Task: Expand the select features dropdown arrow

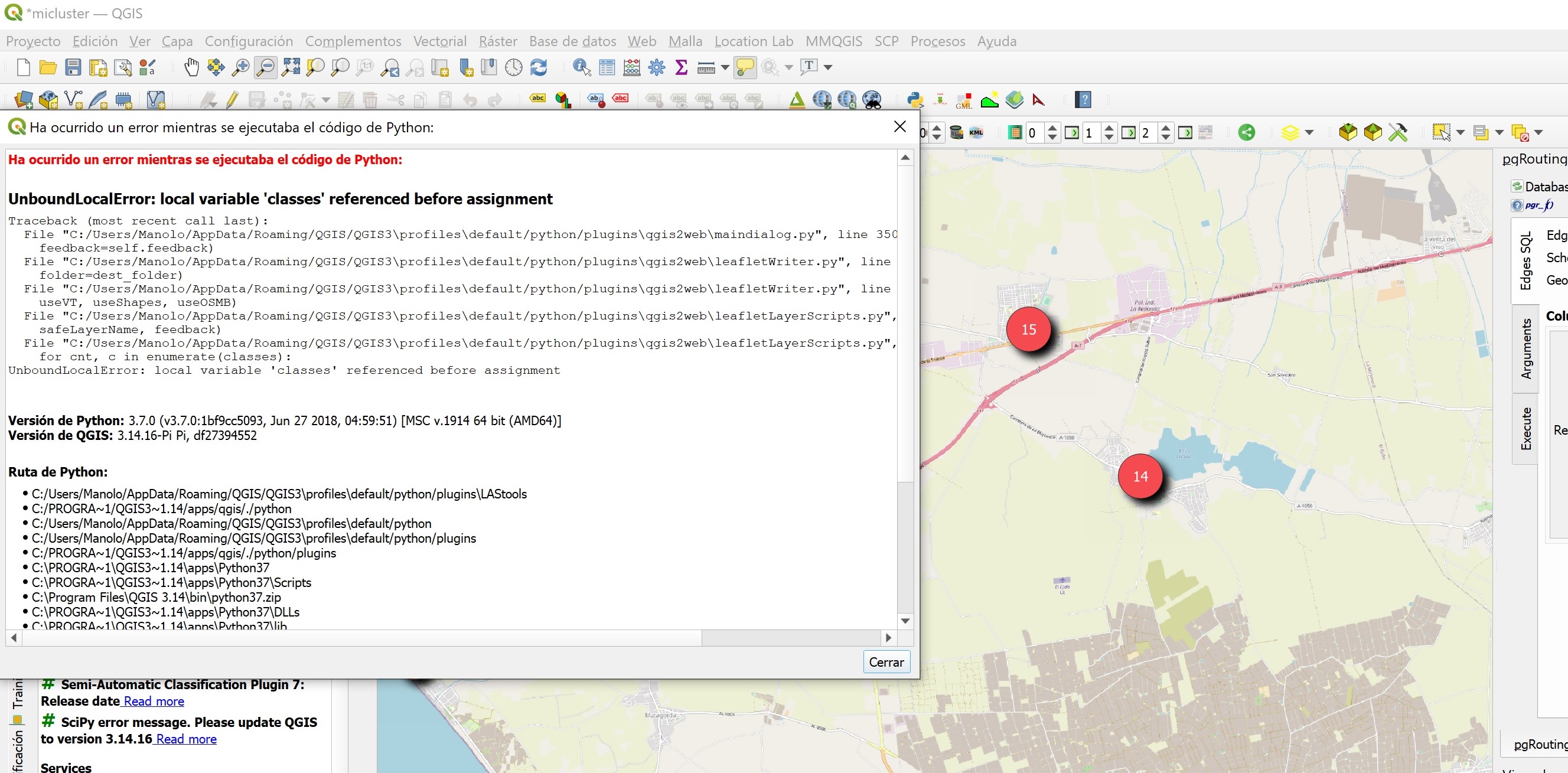Action: click(x=1461, y=132)
